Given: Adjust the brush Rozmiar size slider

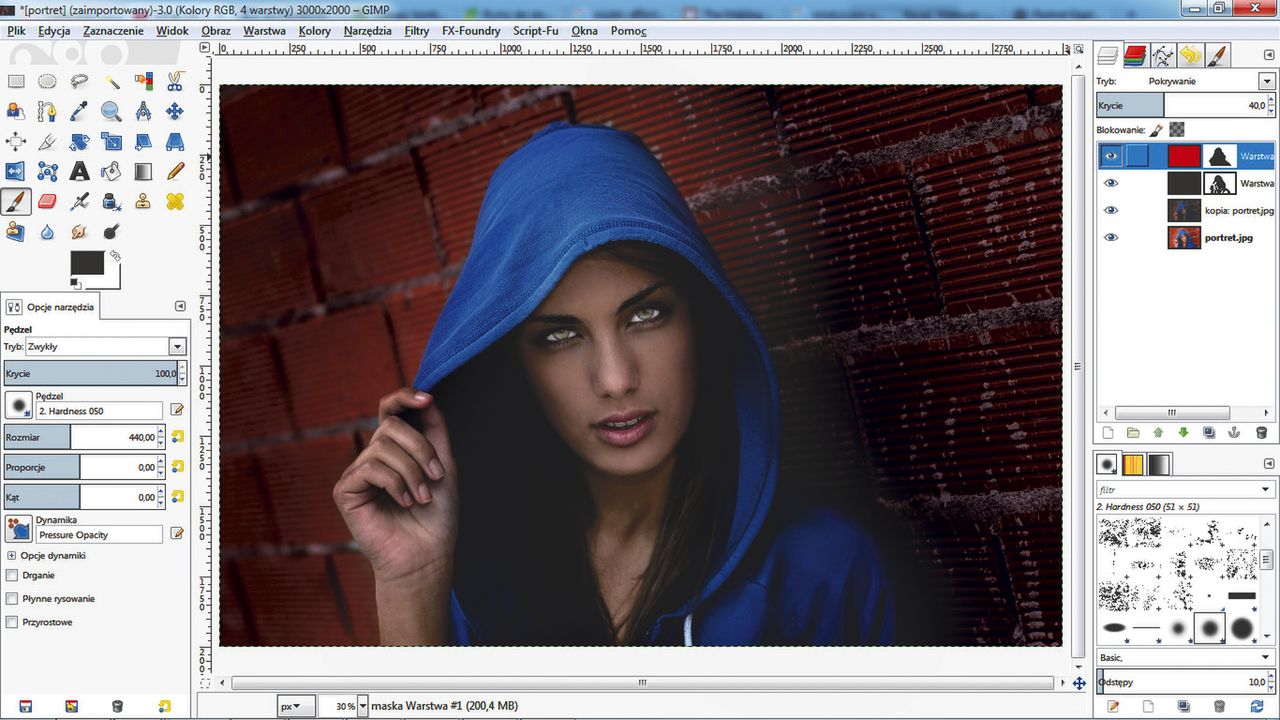Looking at the screenshot, I should [x=85, y=437].
